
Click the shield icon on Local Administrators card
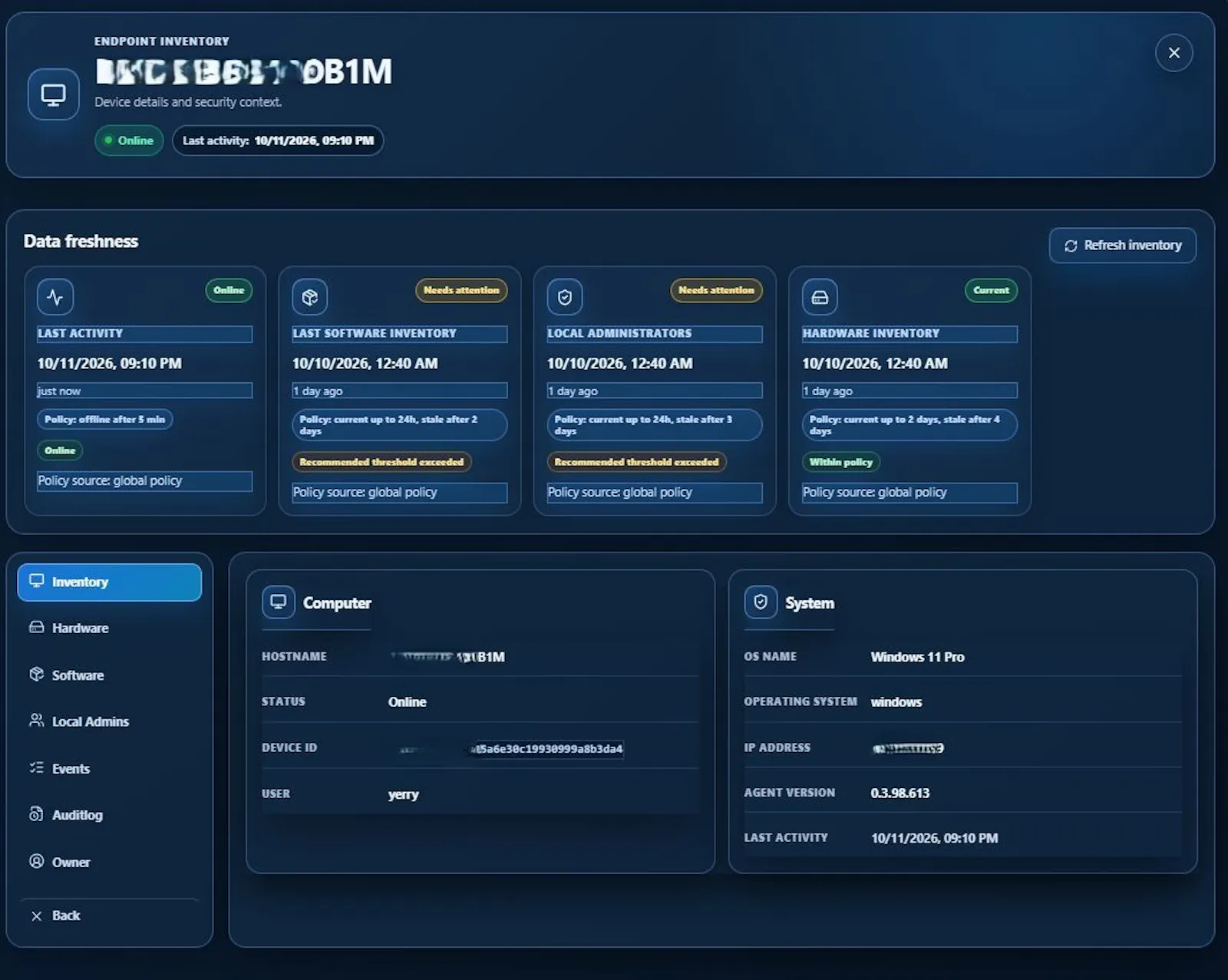coord(565,297)
